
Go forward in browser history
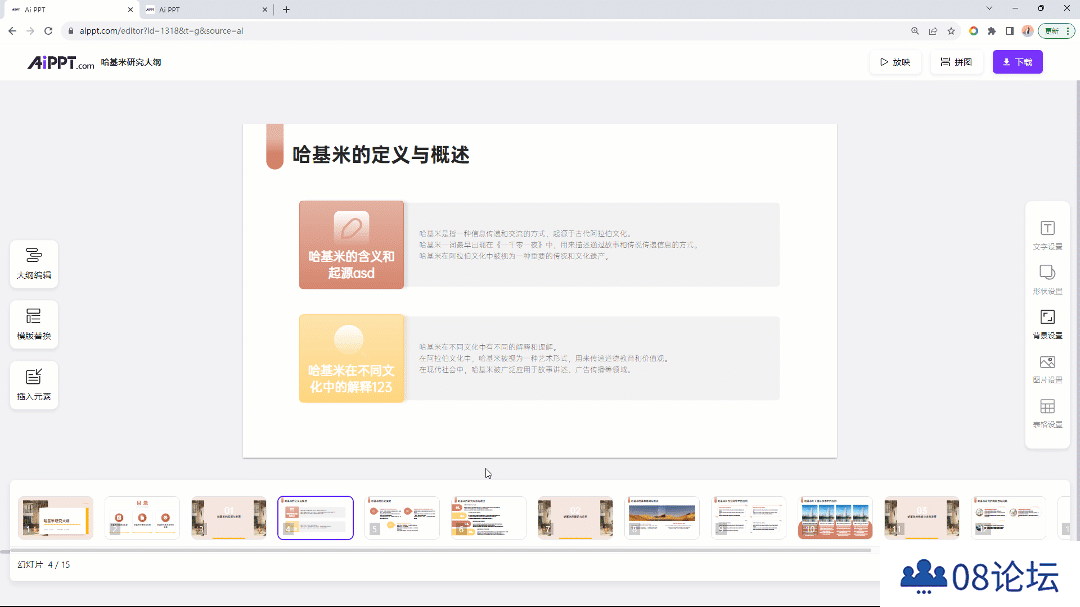point(30,31)
